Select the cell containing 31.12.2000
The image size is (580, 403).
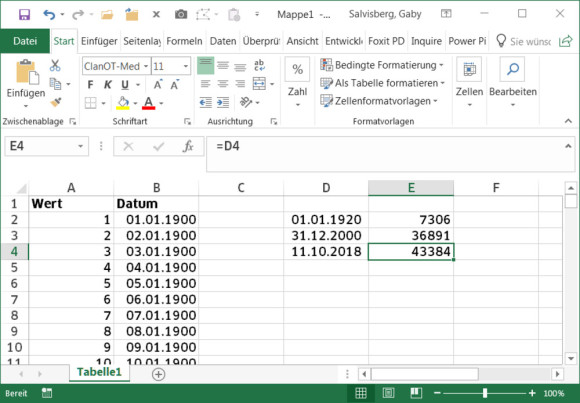tap(326, 235)
